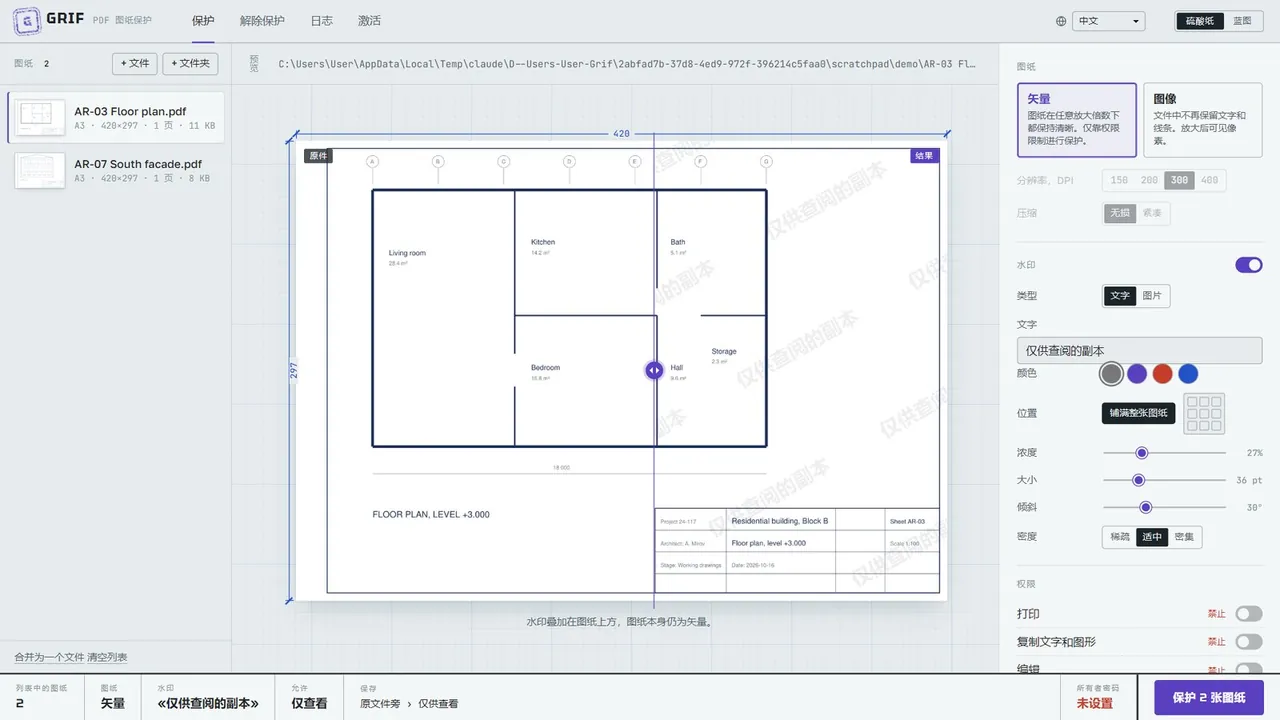Click the + 文件 button
Viewport: 1280px width, 720px height.
coord(135,63)
